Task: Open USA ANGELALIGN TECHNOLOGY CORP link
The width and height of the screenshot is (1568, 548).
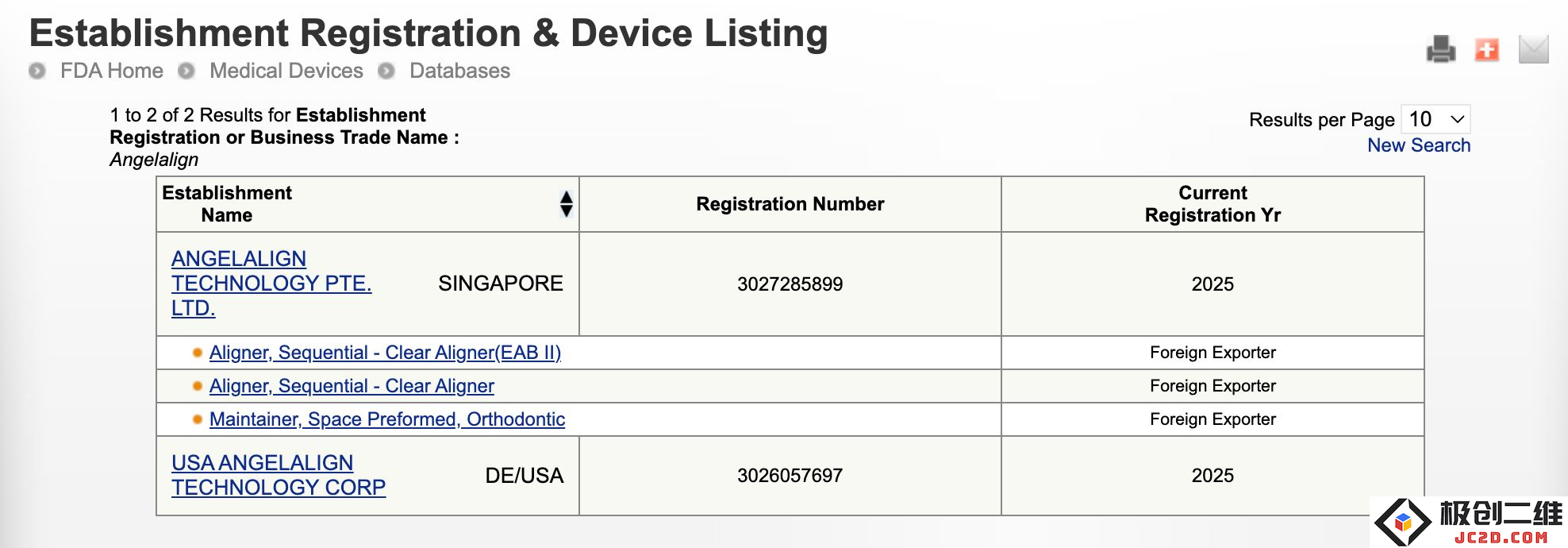Action: (x=279, y=475)
